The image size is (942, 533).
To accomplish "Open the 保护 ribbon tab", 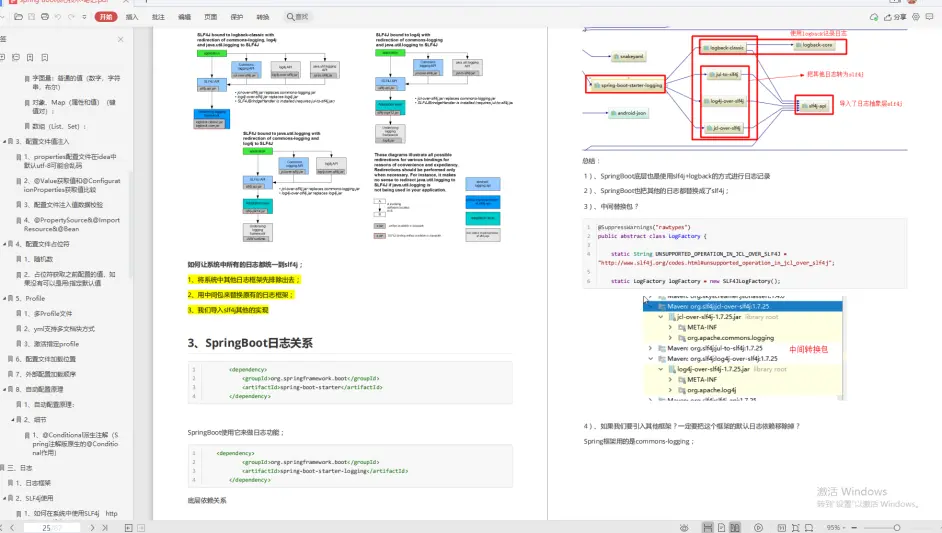I will click(237, 17).
